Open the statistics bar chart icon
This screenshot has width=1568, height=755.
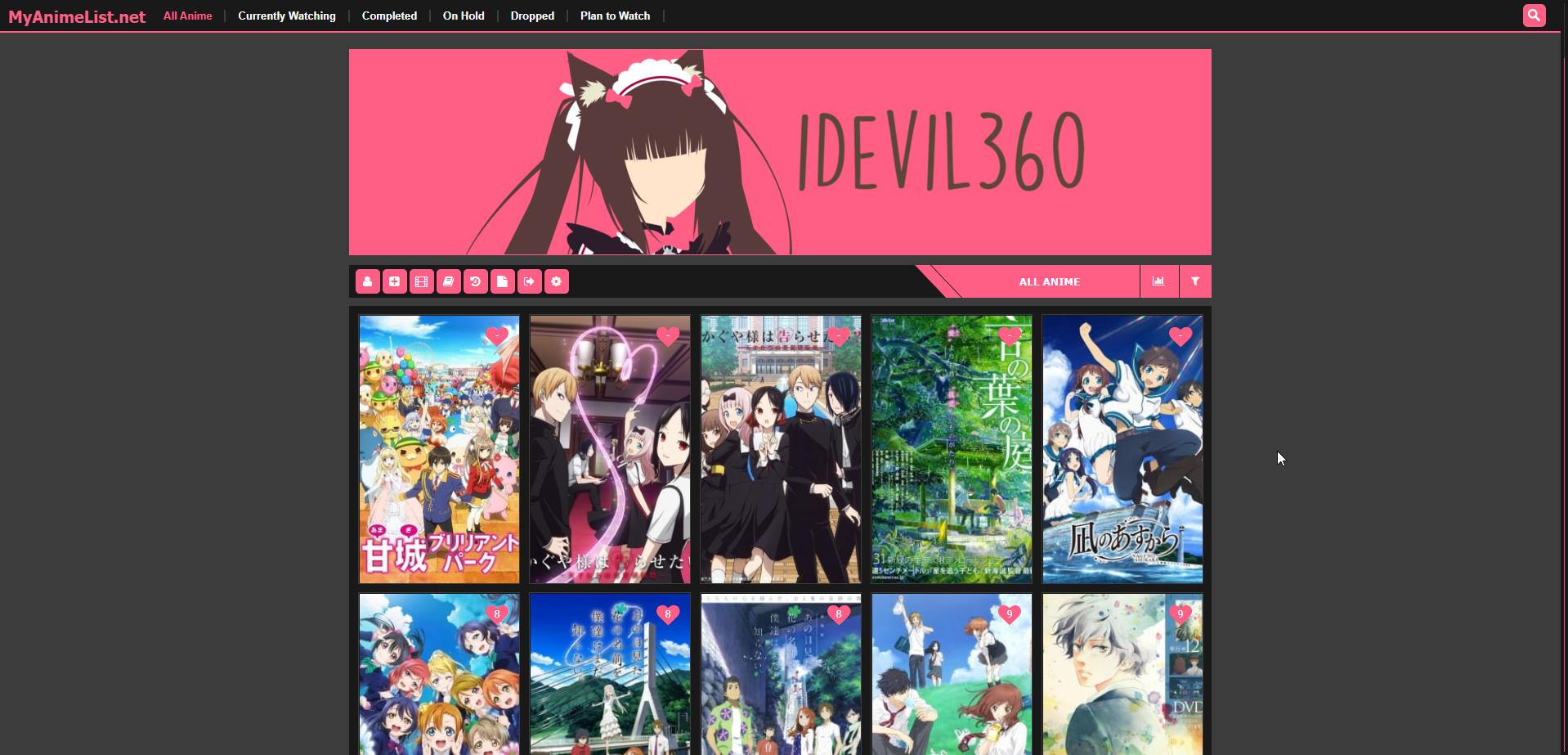click(x=1158, y=281)
